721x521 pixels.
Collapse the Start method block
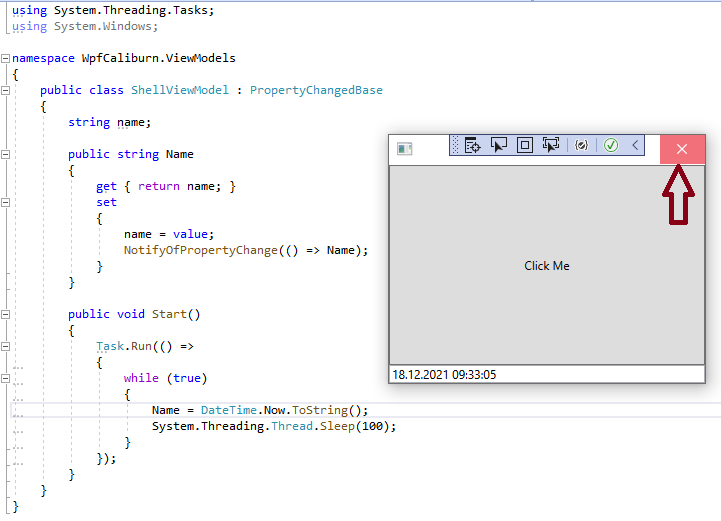pyautogui.click(x=6, y=315)
